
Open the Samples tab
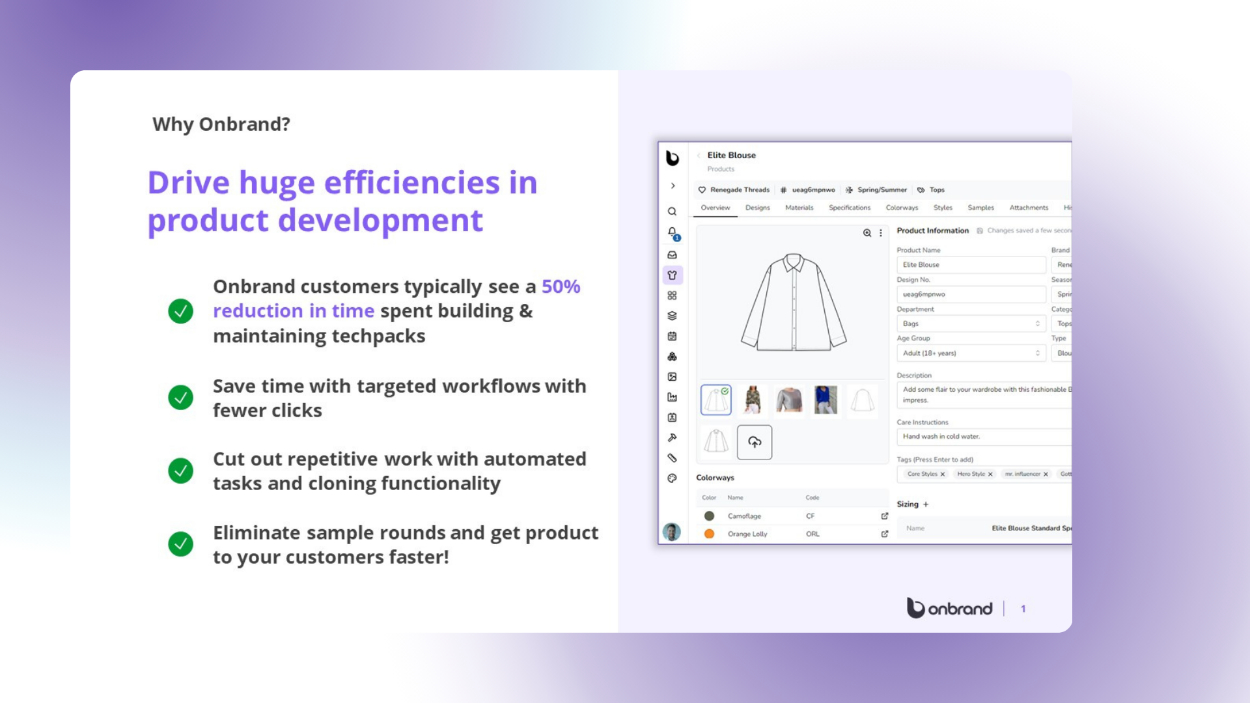click(981, 208)
